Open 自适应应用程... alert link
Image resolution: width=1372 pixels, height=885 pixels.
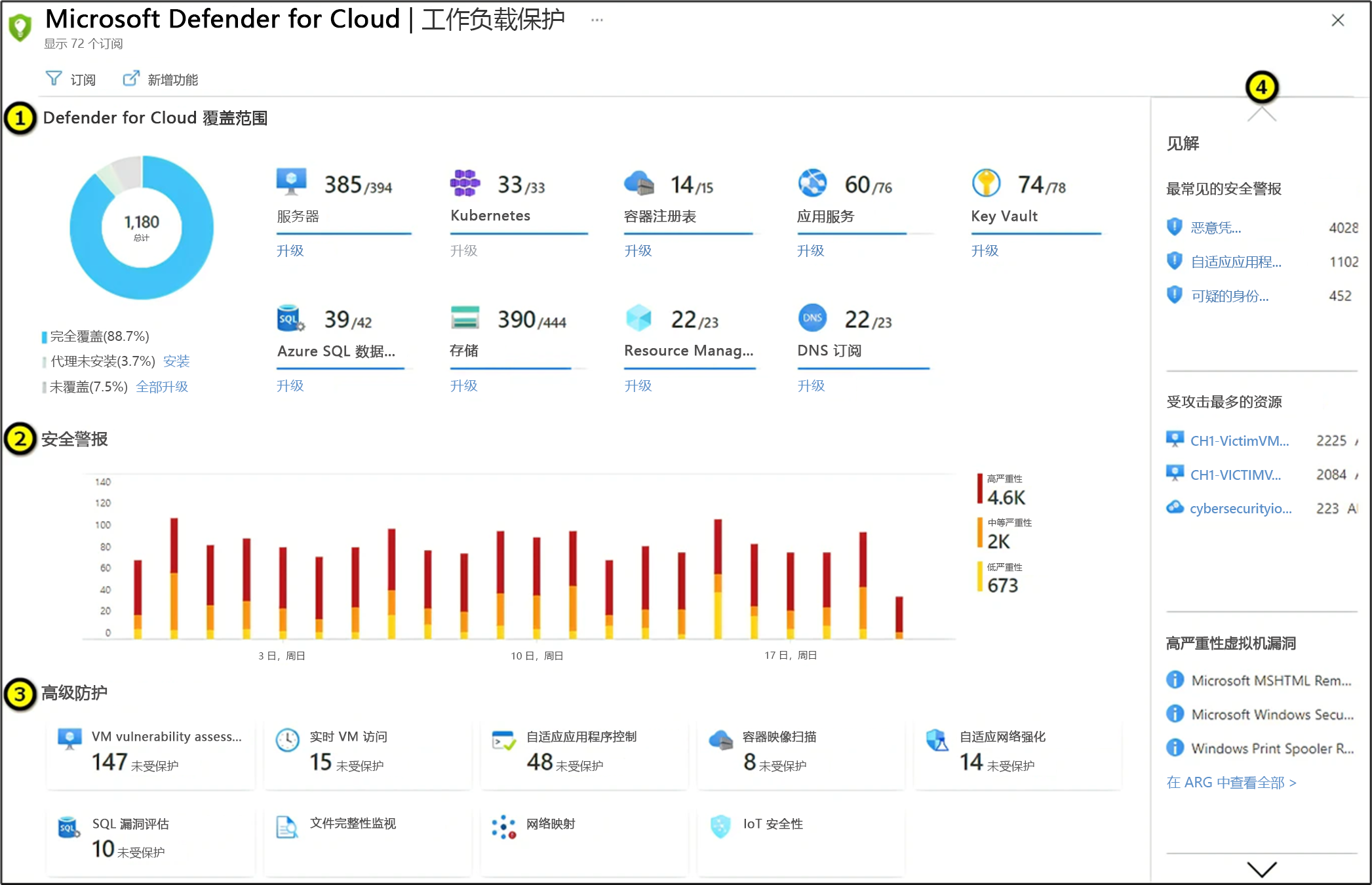pyautogui.click(x=1236, y=262)
